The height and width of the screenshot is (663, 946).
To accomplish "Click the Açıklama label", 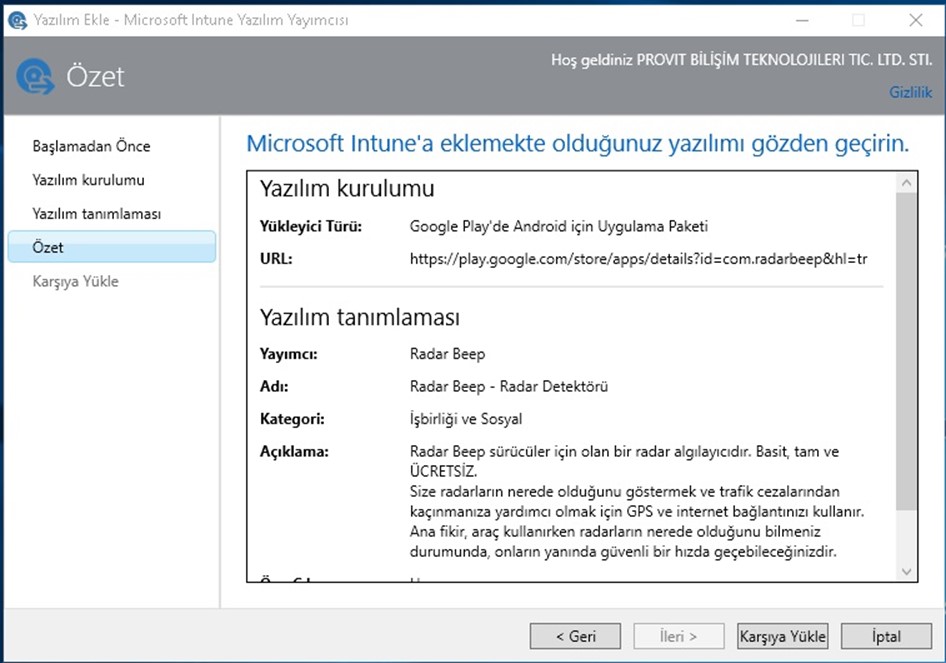I will click(294, 451).
